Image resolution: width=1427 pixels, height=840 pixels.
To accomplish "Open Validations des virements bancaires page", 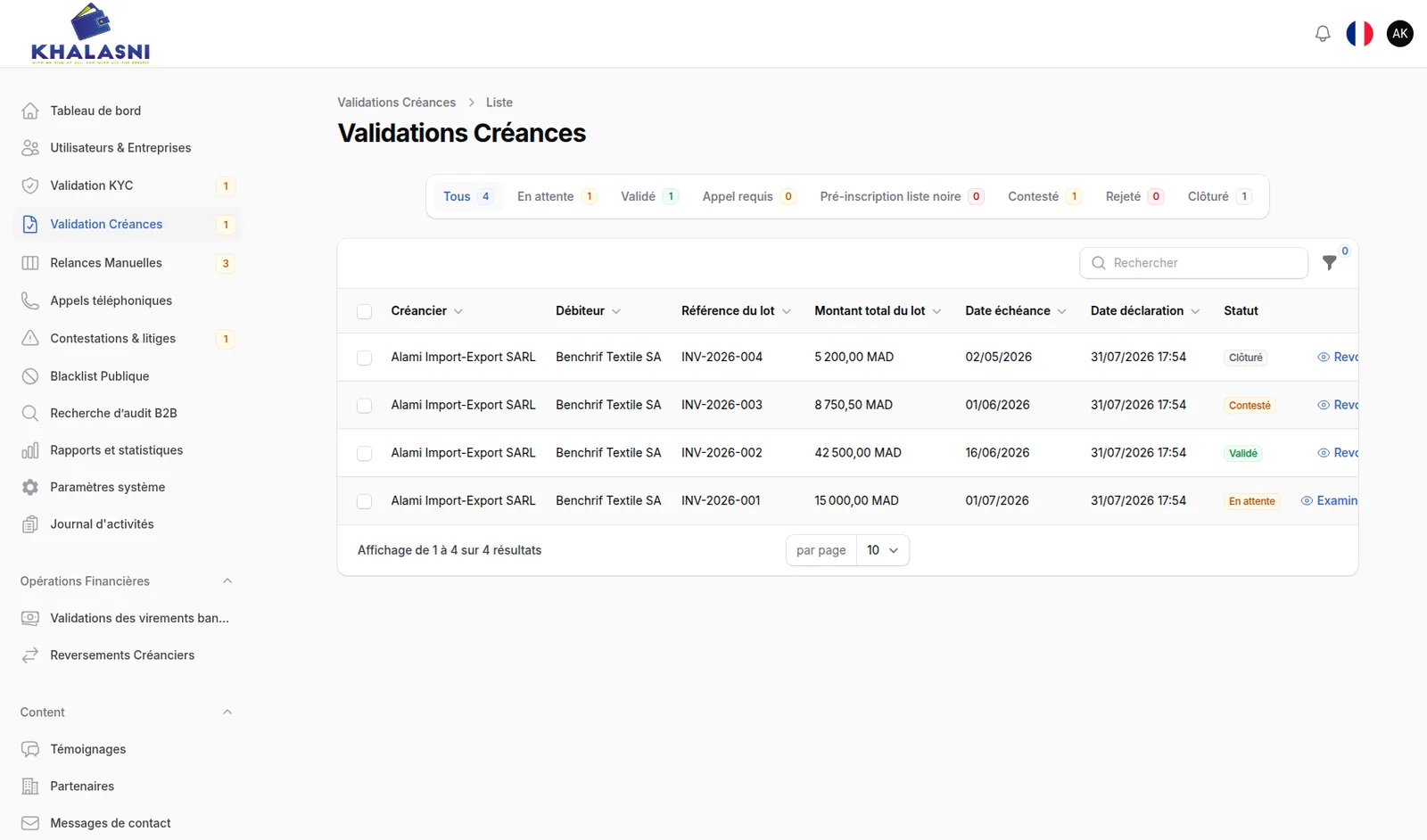I will coord(128,618).
